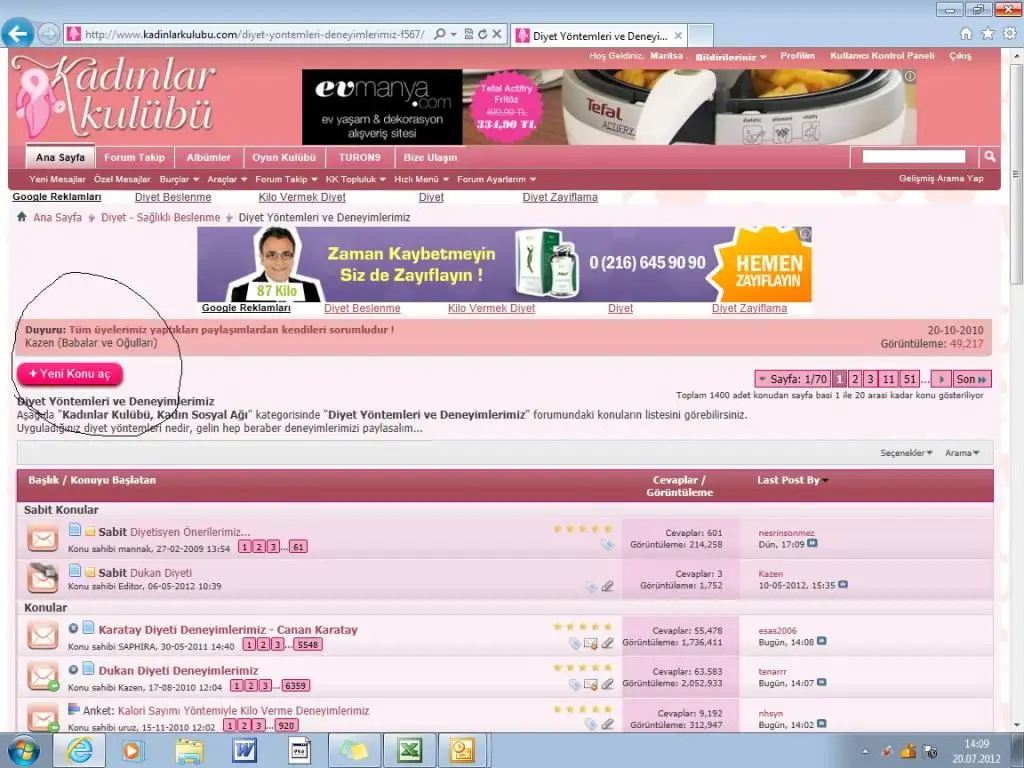
Task: Open Oyun Kulübü tab
Action: point(284,157)
